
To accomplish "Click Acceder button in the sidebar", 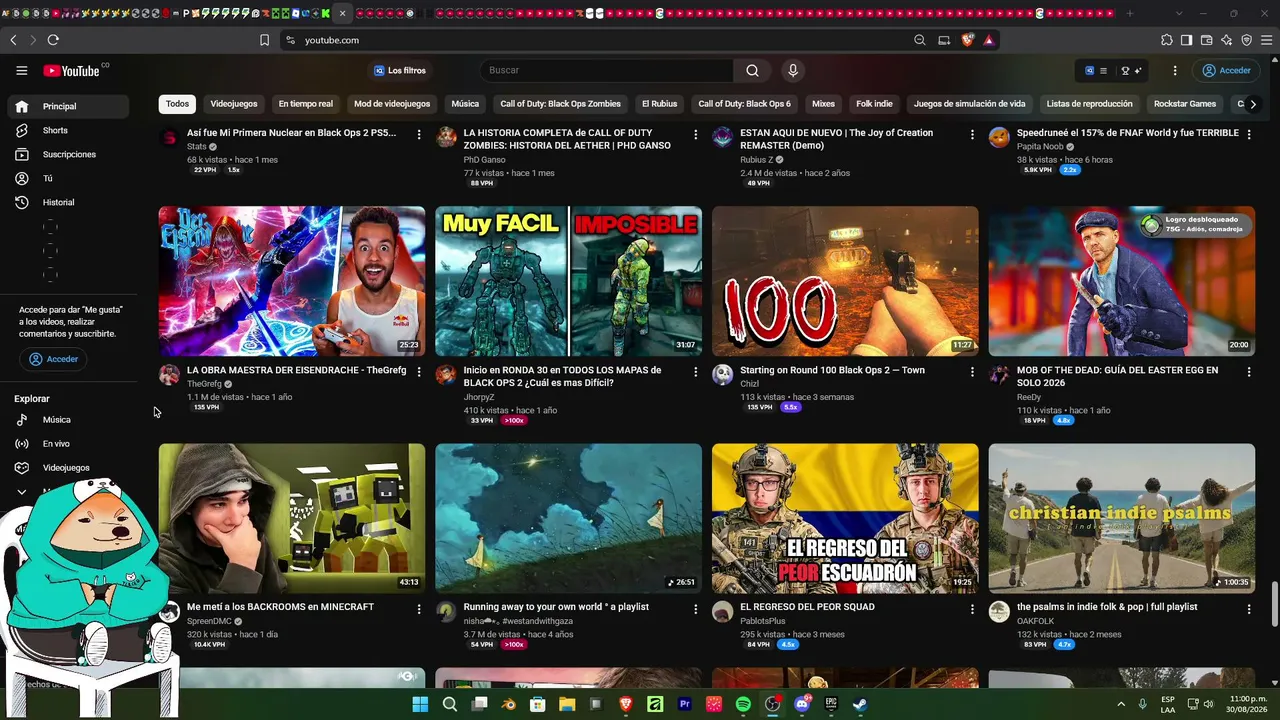I will pyautogui.click(x=53, y=359).
